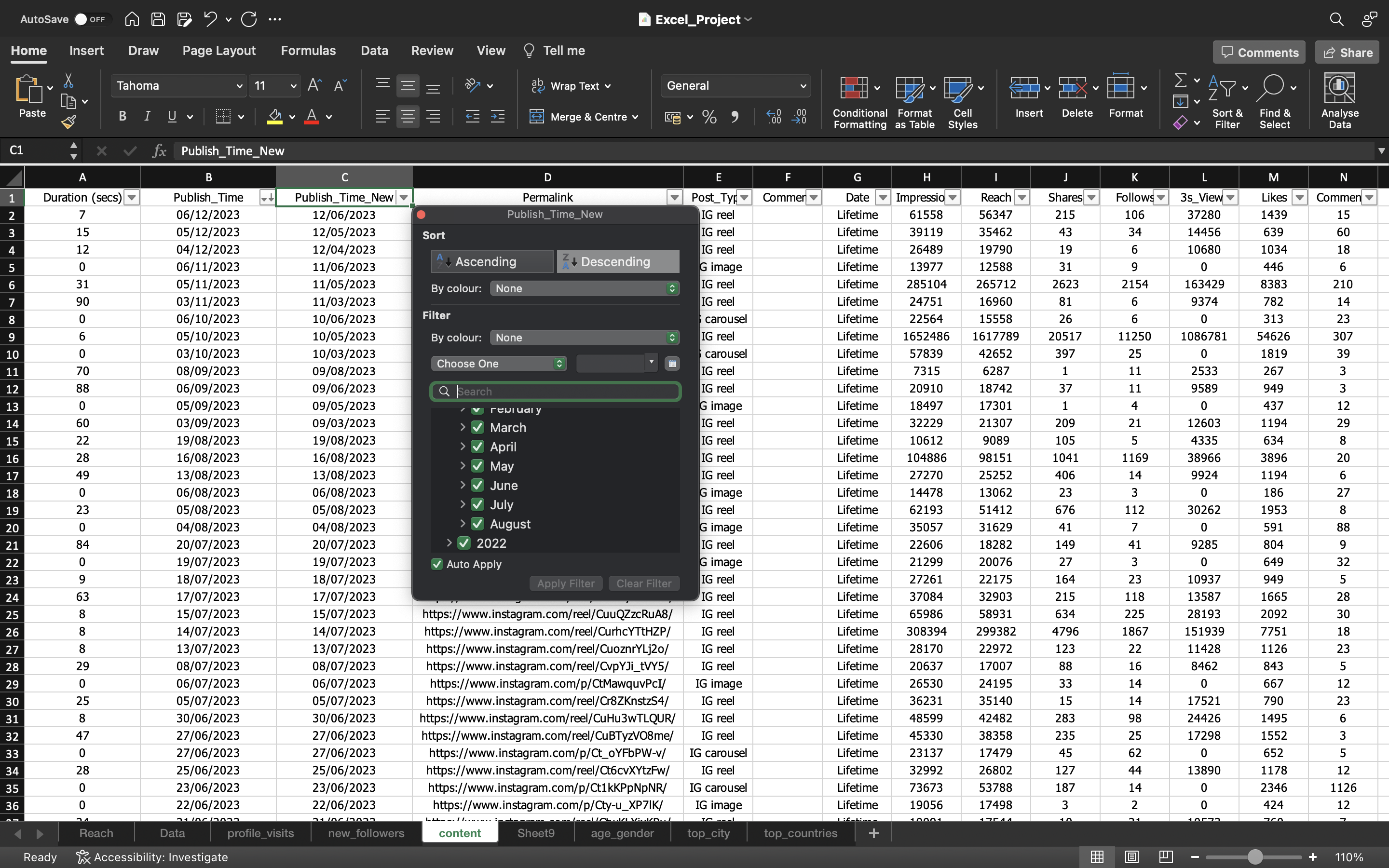Uncheck the August checkbox
Screen dimensions: 1389x868
point(477,524)
